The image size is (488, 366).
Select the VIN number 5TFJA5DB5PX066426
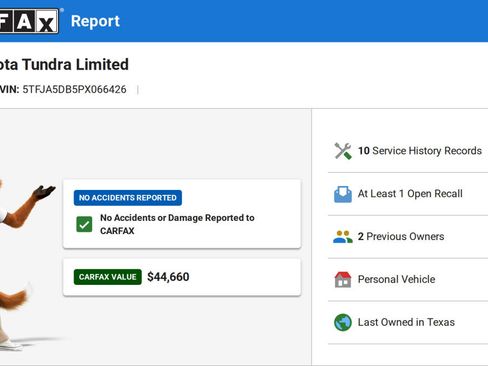[74, 89]
